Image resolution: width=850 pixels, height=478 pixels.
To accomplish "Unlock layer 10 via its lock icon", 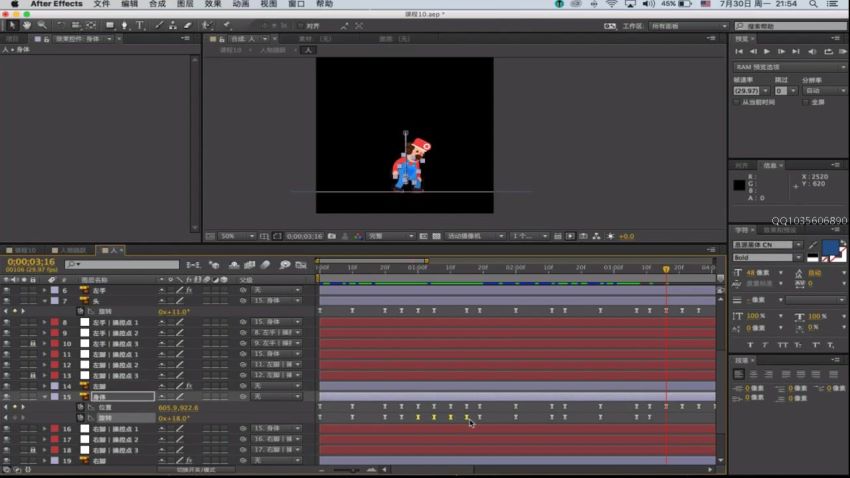I will tap(33, 344).
